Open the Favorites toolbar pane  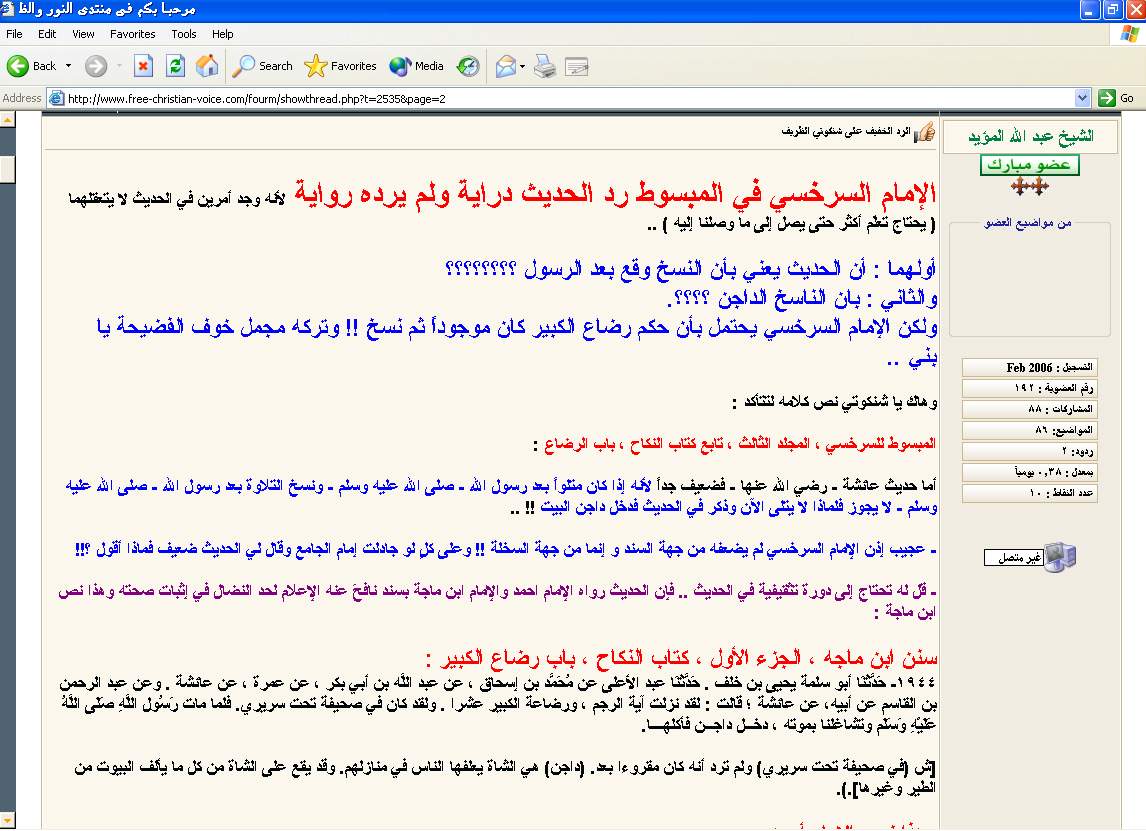341,66
